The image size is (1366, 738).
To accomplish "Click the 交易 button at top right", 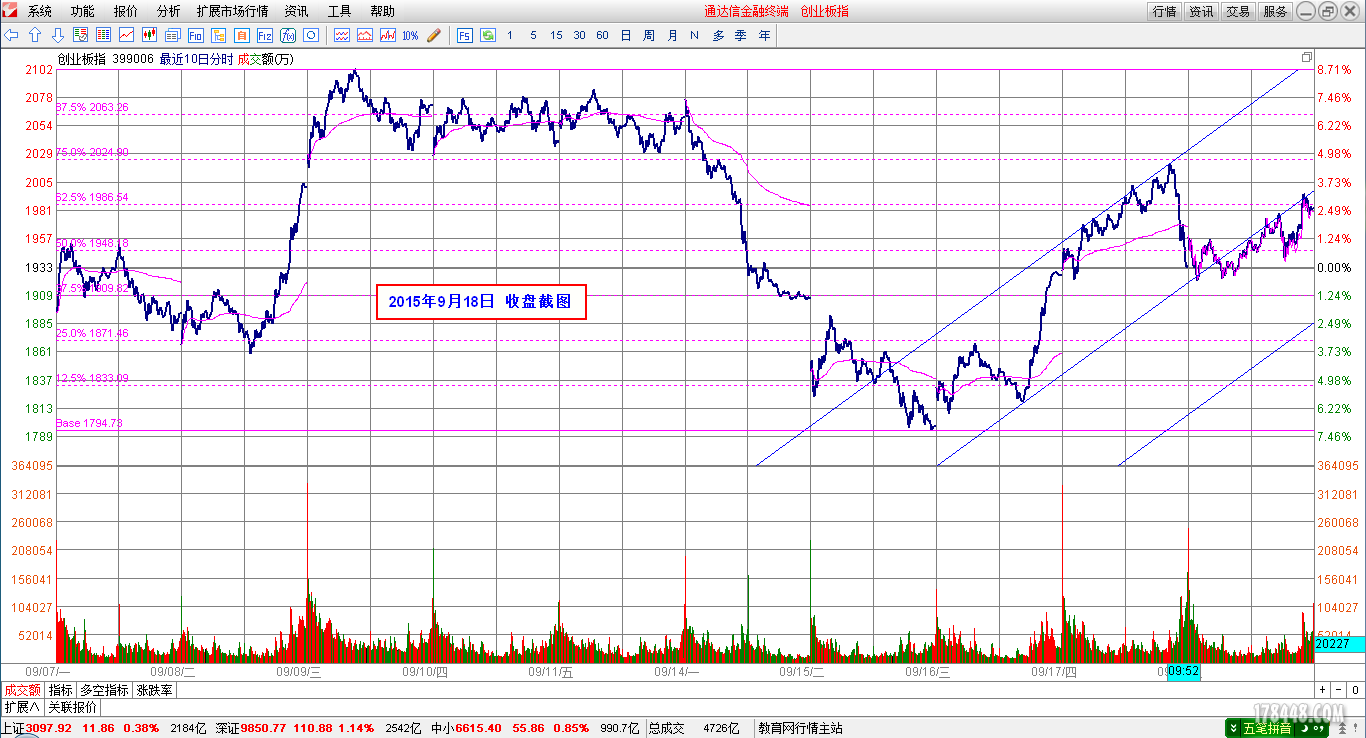I will point(1238,11).
